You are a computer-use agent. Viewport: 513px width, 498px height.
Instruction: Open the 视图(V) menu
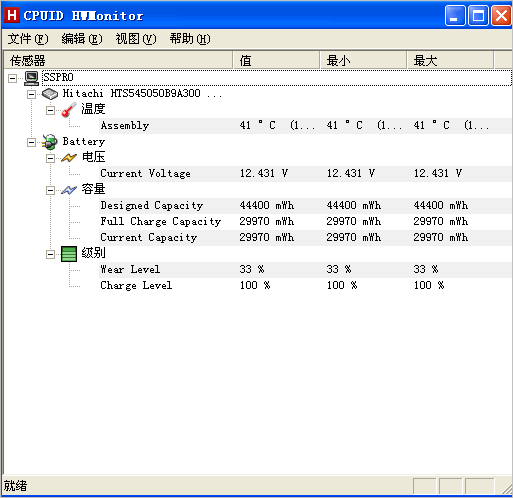(x=136, y=39)
